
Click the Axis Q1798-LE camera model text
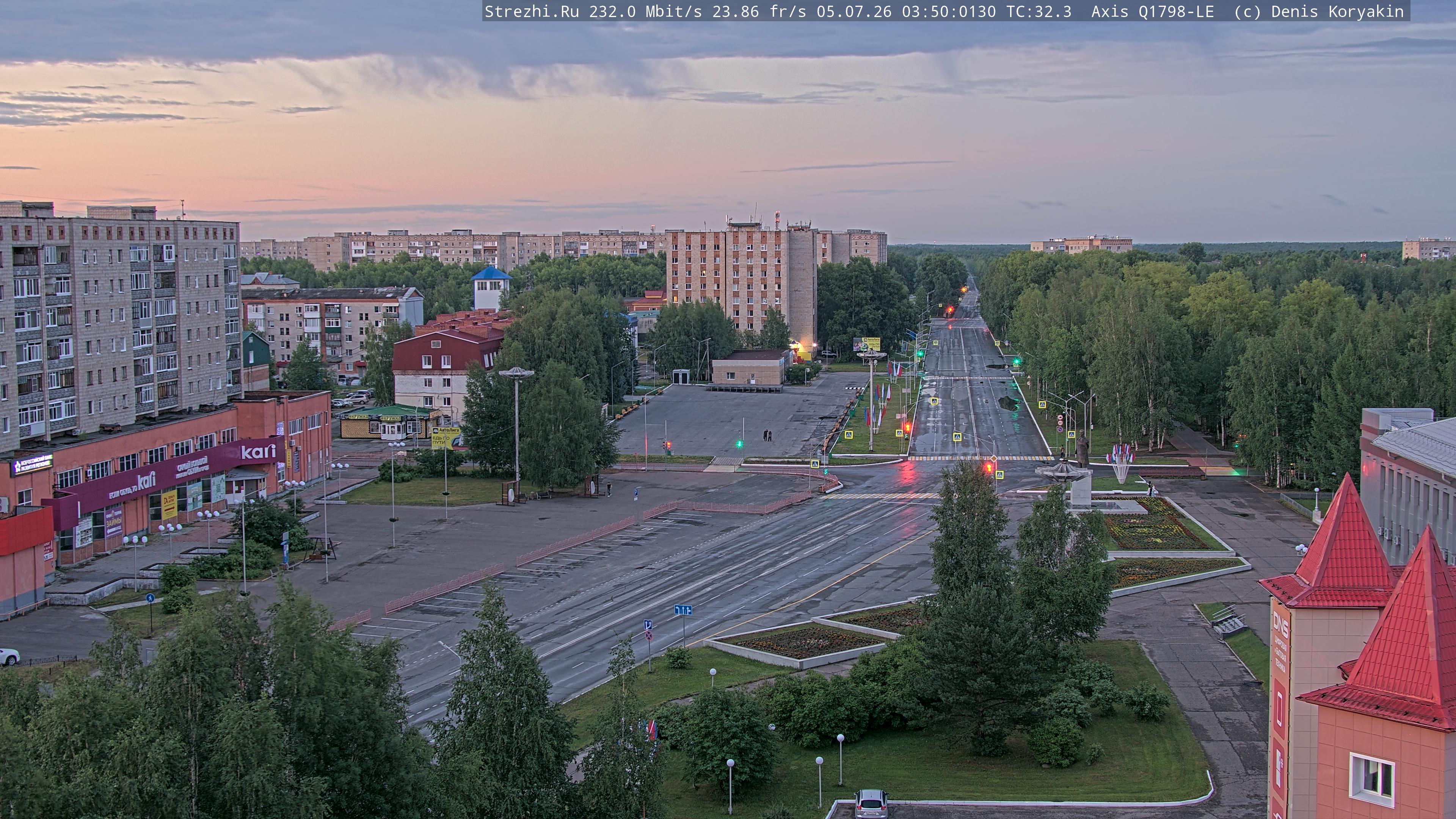1153,11
